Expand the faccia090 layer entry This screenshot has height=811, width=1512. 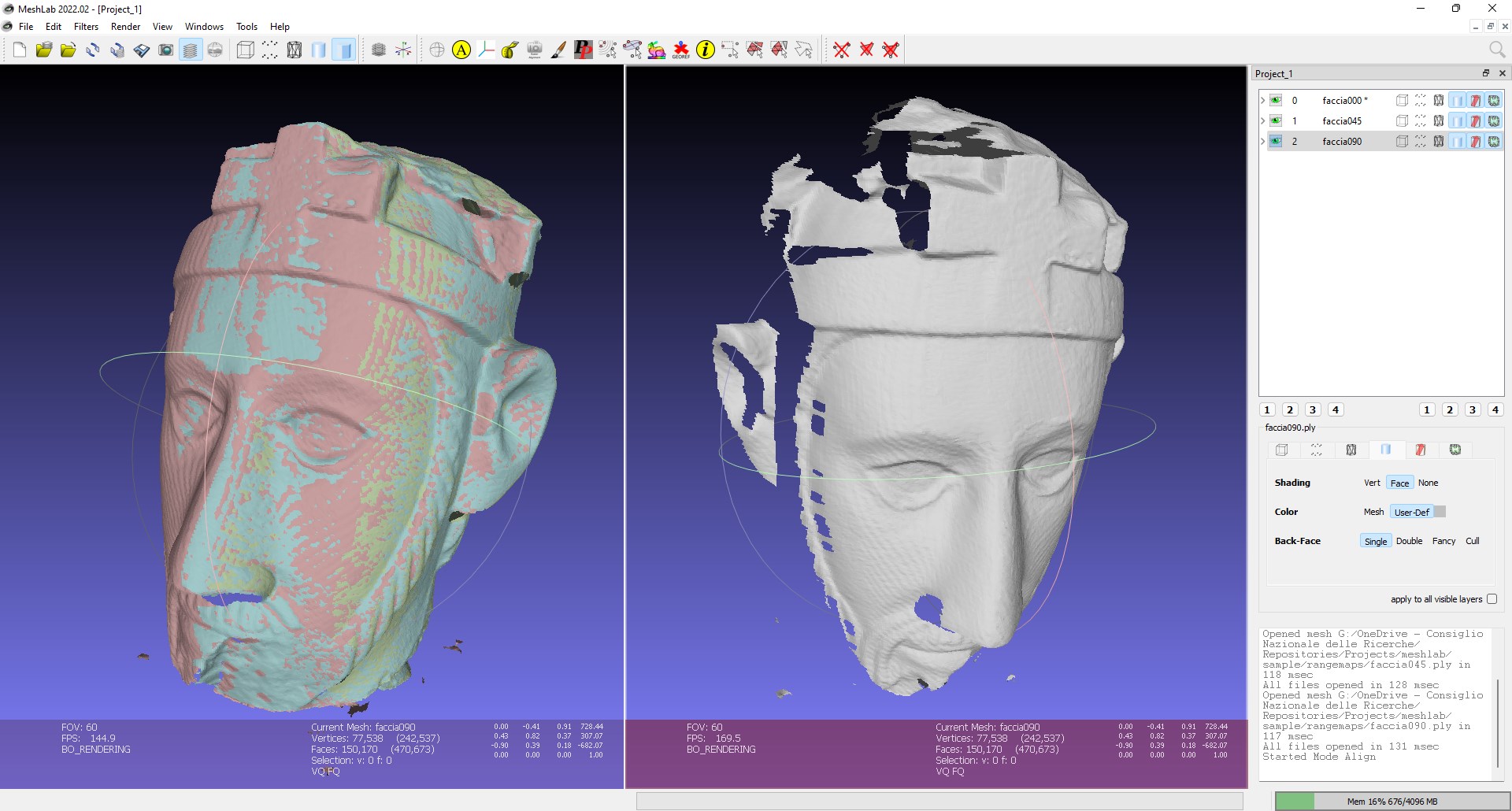click(1262, 141)
